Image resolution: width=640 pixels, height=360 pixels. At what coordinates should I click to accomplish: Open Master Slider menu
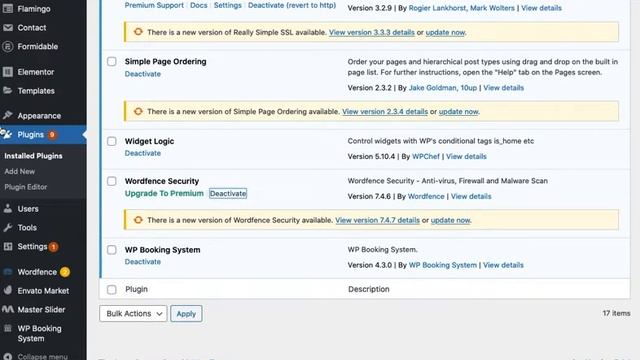tap(41, 309)
